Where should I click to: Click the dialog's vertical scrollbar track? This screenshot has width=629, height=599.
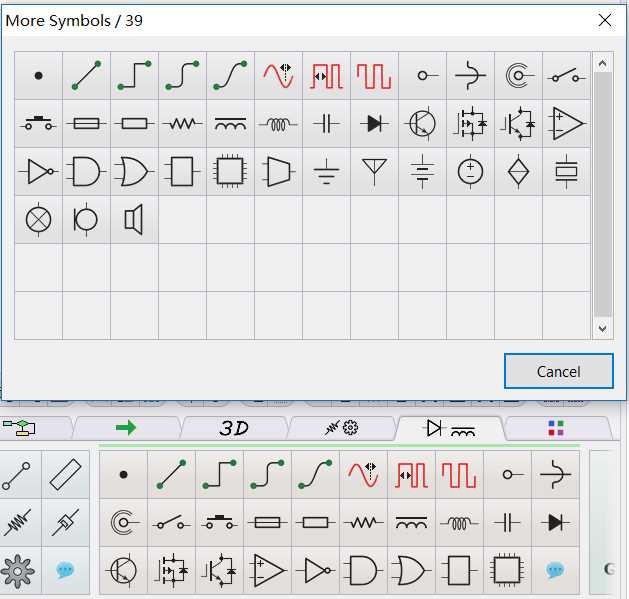(x=603, y=195)
